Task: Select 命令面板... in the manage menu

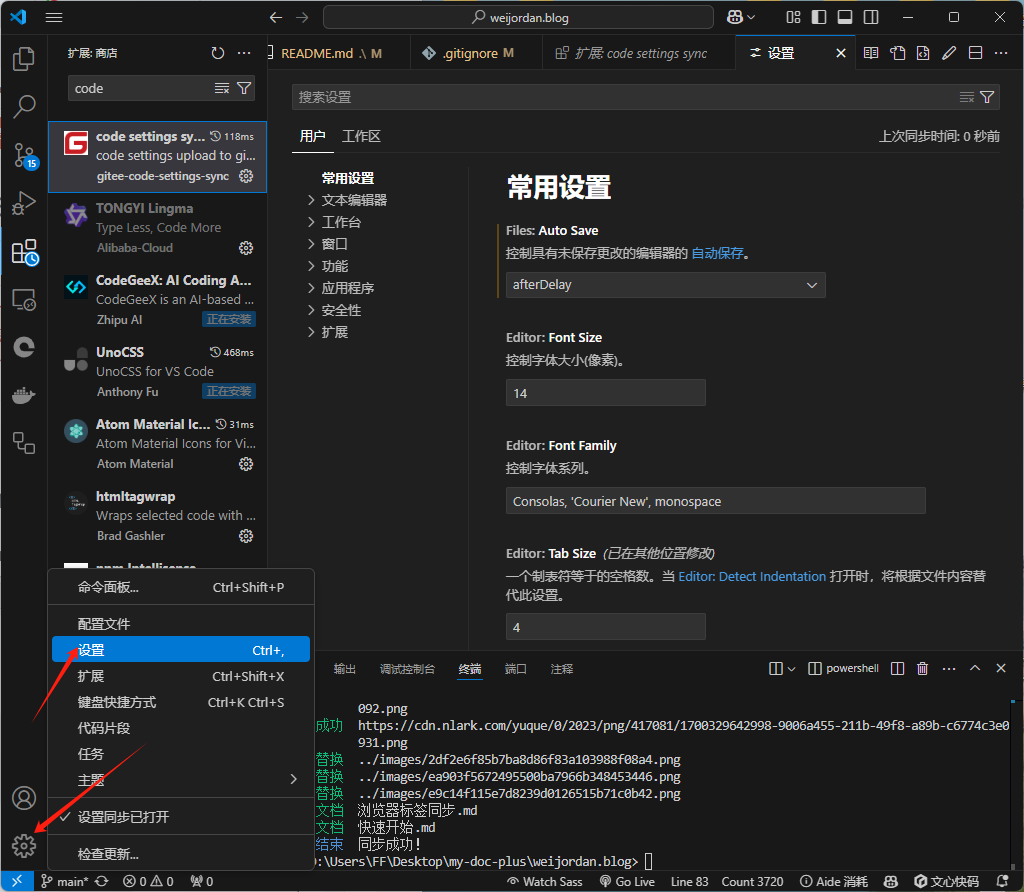Action: click(182, 587)
